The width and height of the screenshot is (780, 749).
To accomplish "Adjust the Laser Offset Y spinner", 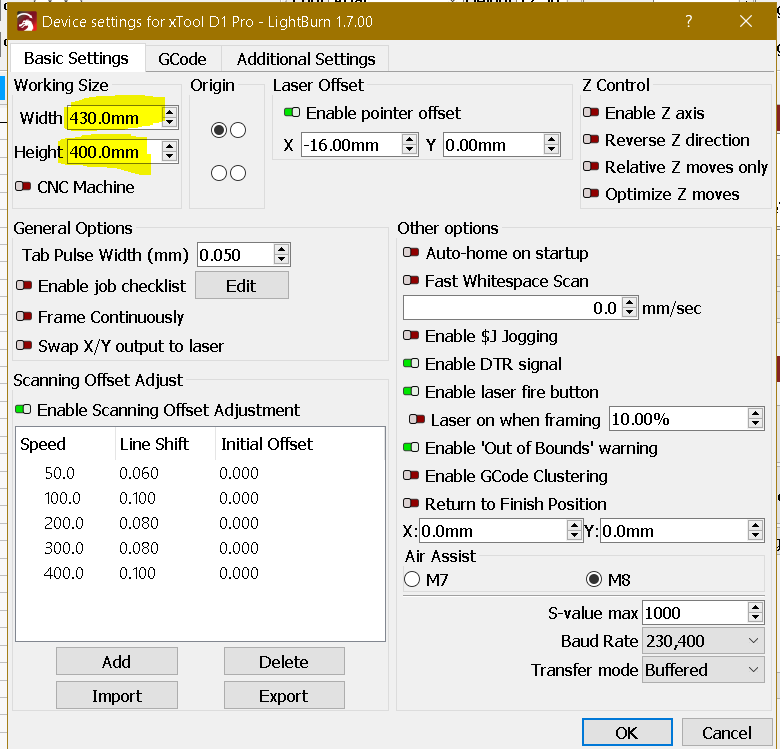I will pos(551,145).
